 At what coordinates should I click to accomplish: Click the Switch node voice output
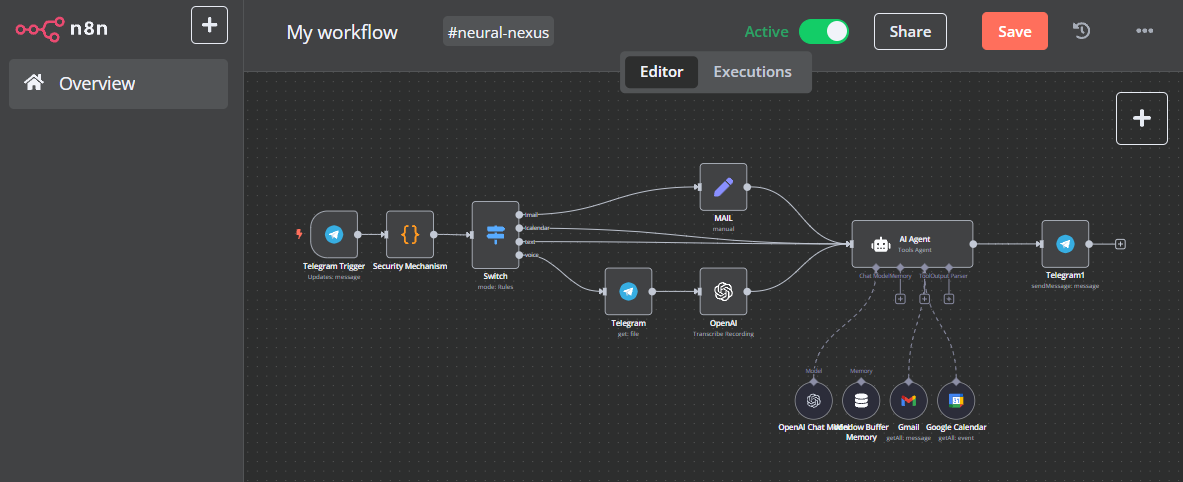coord(520,255)
